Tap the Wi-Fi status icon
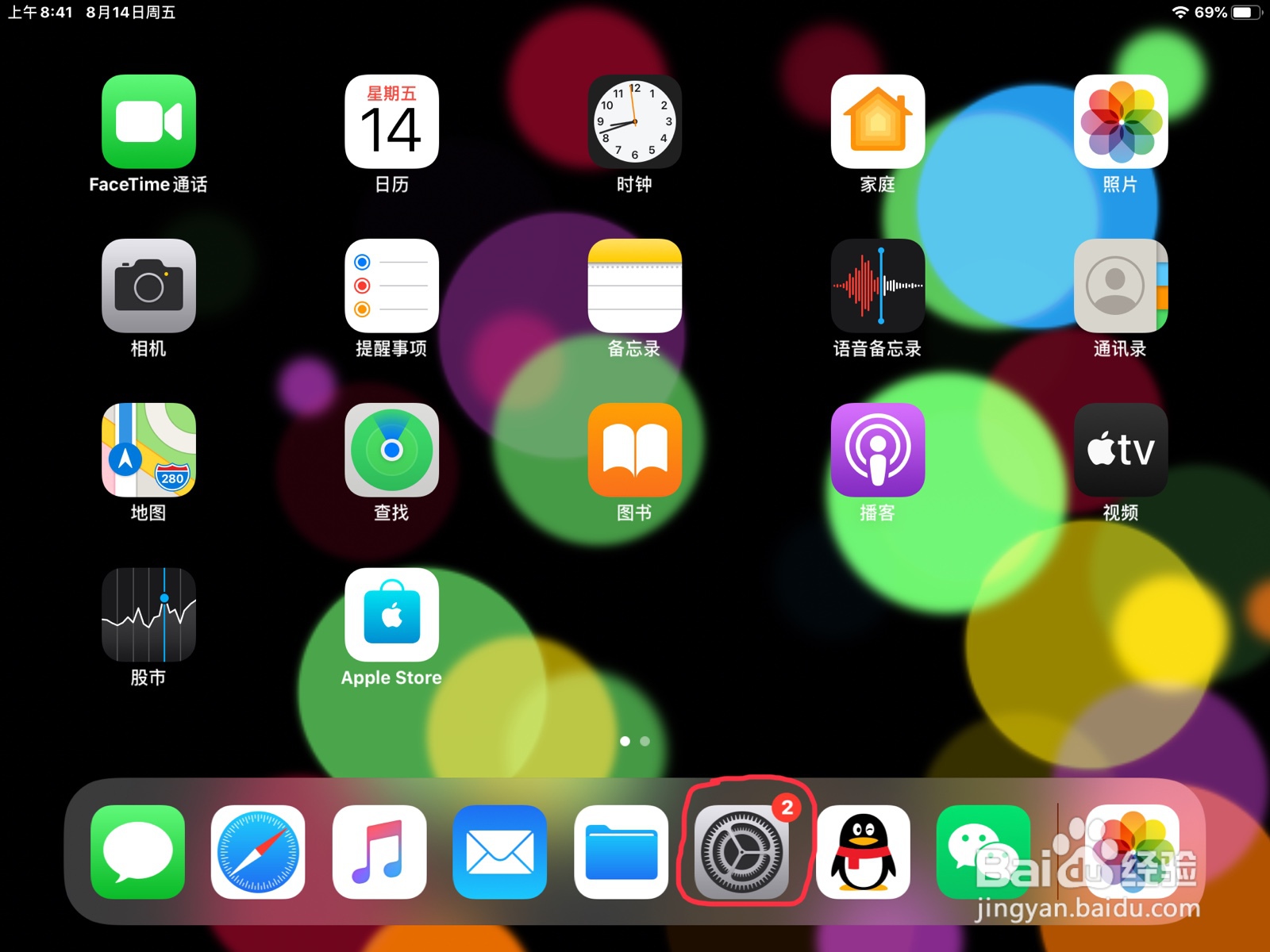The image size is (1270, 952). pyautogui.click(x=1180, y=12)
